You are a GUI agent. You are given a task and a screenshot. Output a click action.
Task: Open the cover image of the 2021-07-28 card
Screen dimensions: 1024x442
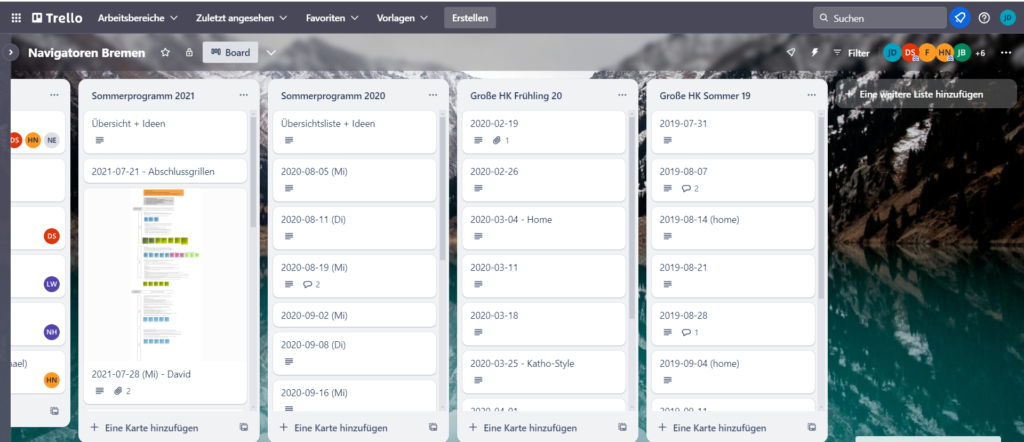[165, 275]
